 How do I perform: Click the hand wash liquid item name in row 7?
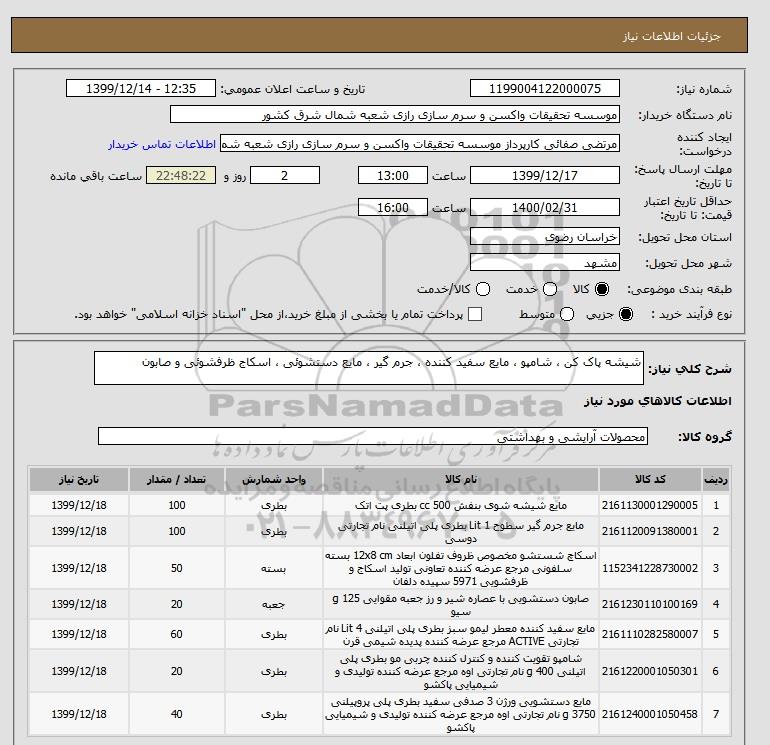[461, 715]
